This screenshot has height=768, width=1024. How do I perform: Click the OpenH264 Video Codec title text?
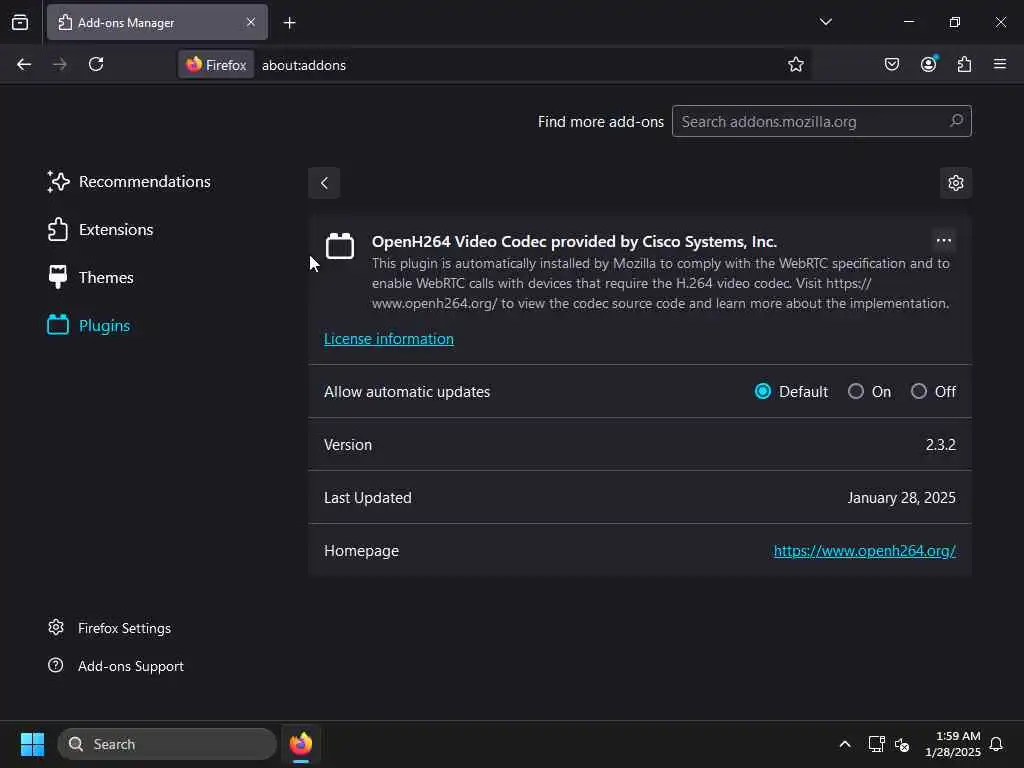[574, 242]
